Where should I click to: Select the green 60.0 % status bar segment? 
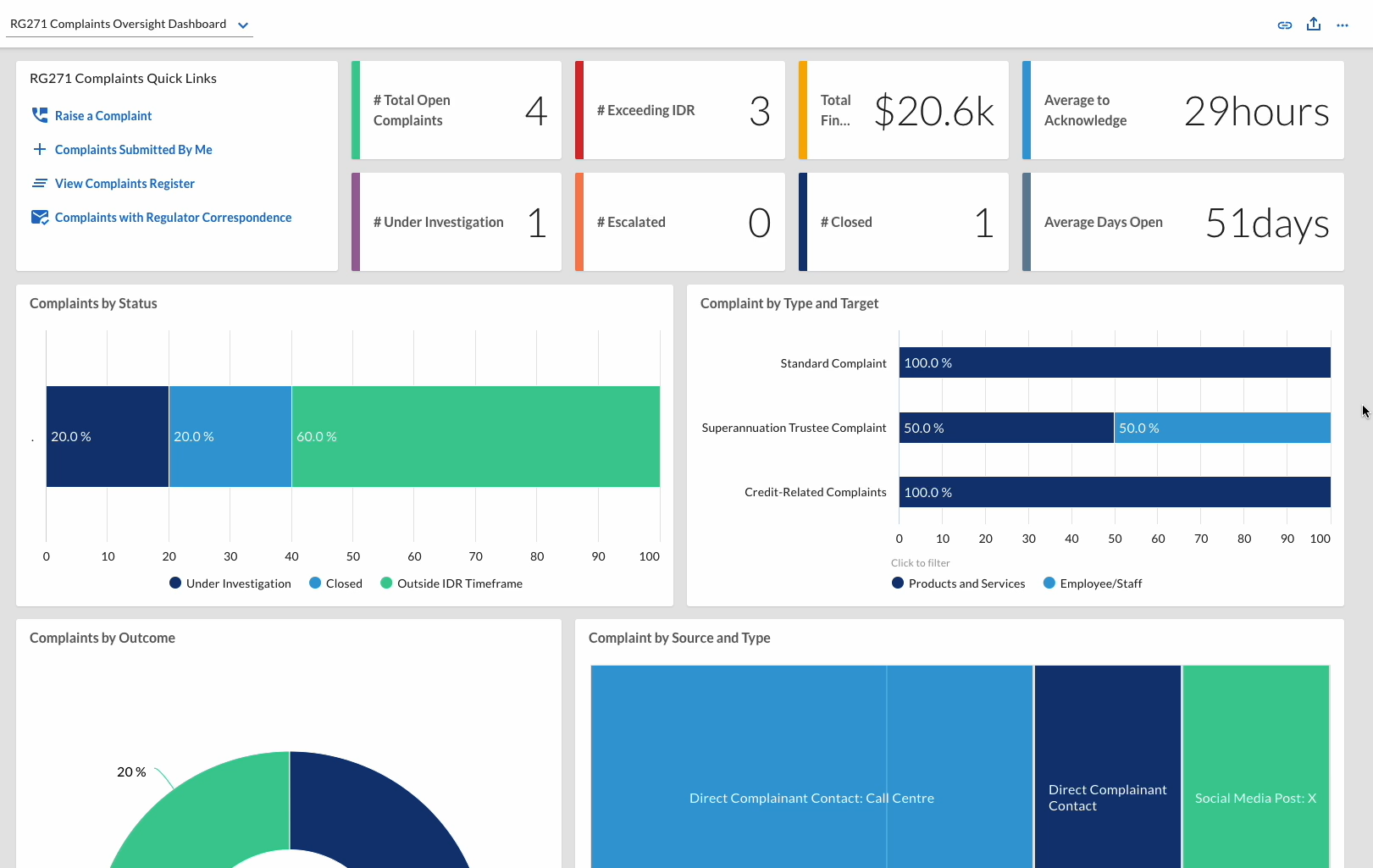(476, 436)
